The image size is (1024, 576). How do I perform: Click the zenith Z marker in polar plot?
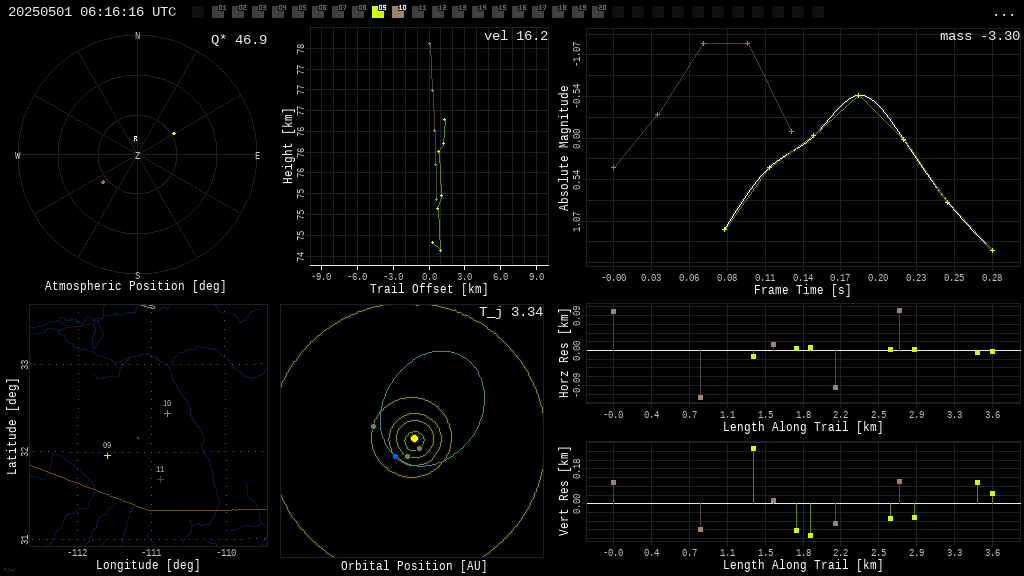[138, 156]
